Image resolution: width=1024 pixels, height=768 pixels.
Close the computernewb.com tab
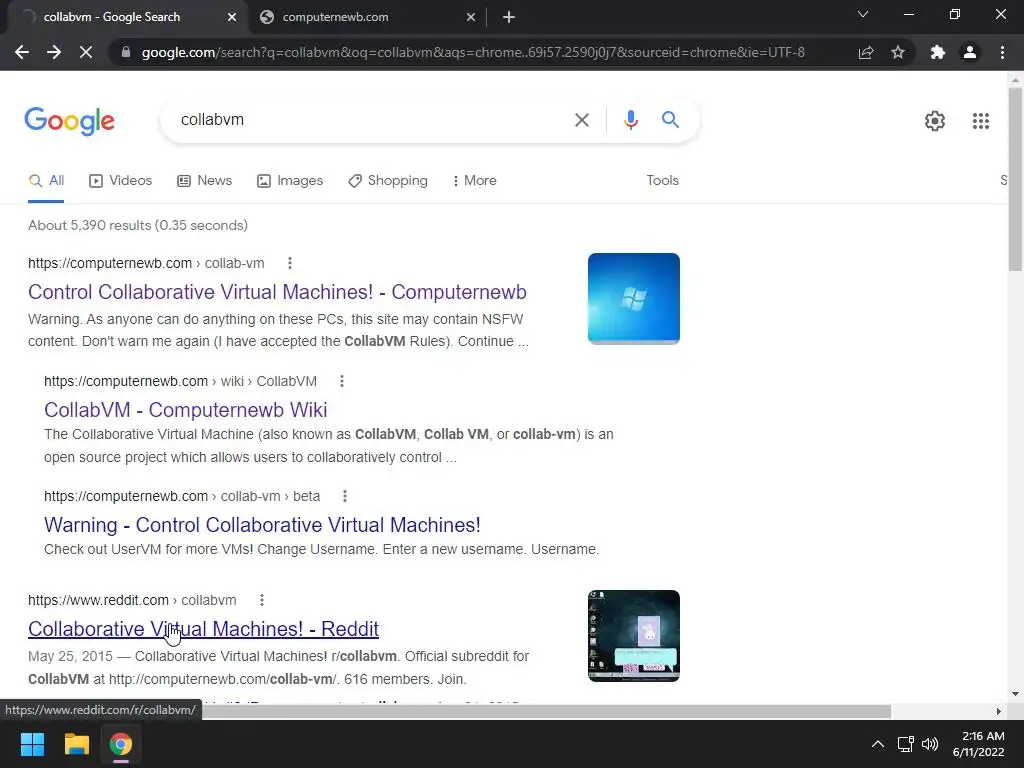pyautogui.click(x=470, y=17)
